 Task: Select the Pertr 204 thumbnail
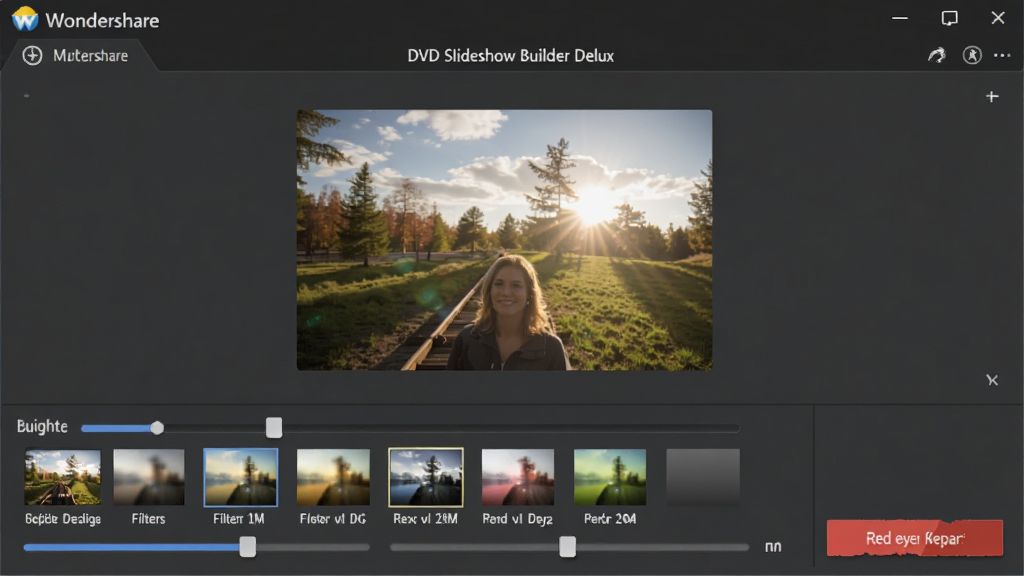[x=610, y=477]
